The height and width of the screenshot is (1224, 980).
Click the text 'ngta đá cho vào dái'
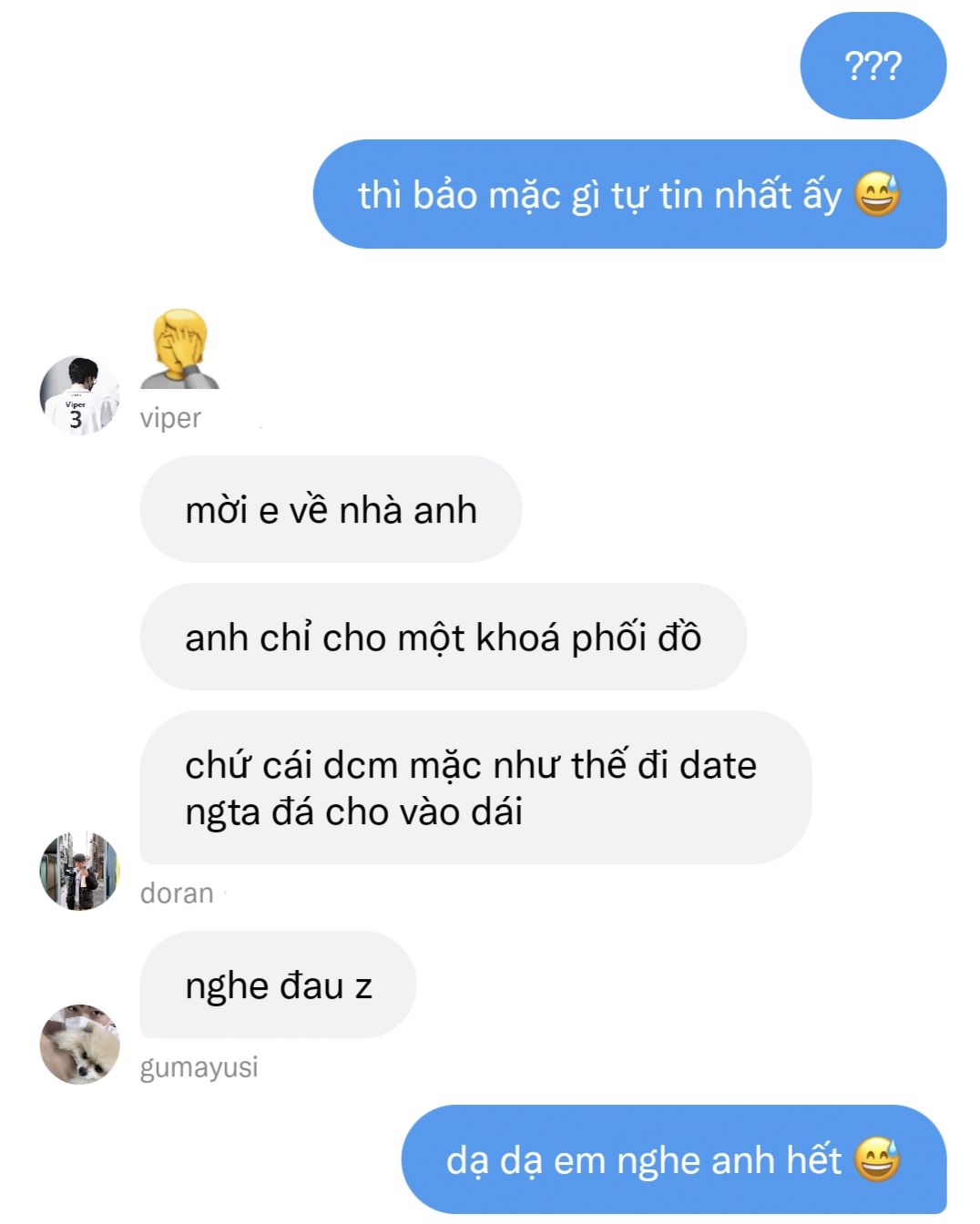pyautogui.click(x=354, y=812)
